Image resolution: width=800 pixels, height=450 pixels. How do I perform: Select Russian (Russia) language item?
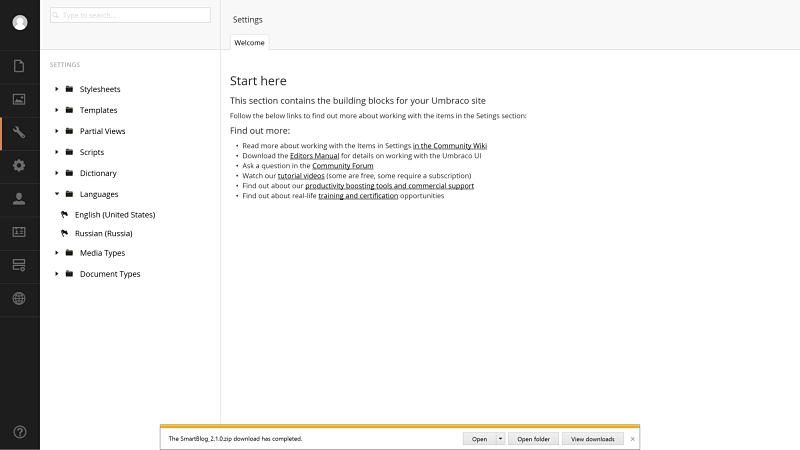(104, 233)
